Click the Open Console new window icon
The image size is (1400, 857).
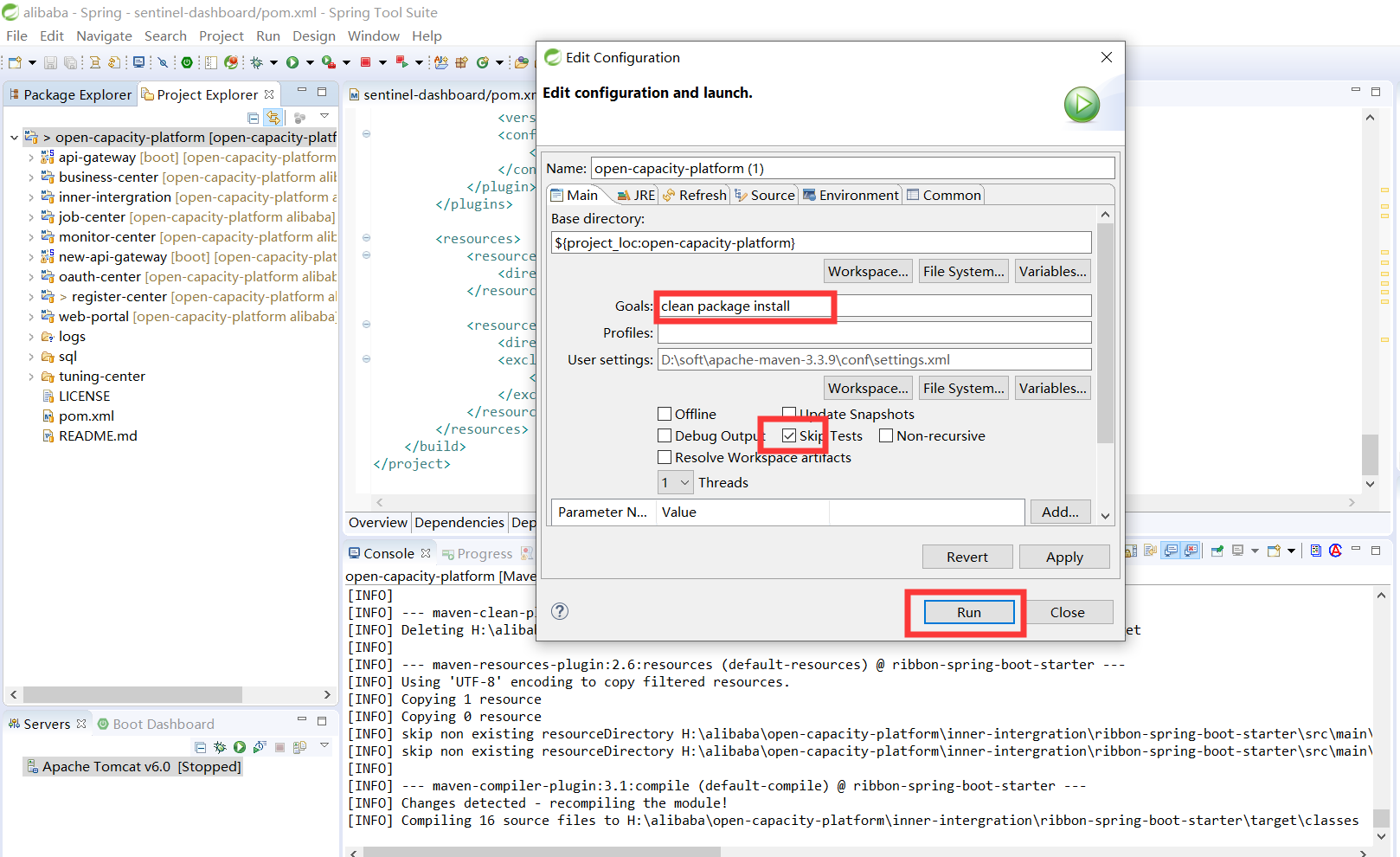point(1274,551)
